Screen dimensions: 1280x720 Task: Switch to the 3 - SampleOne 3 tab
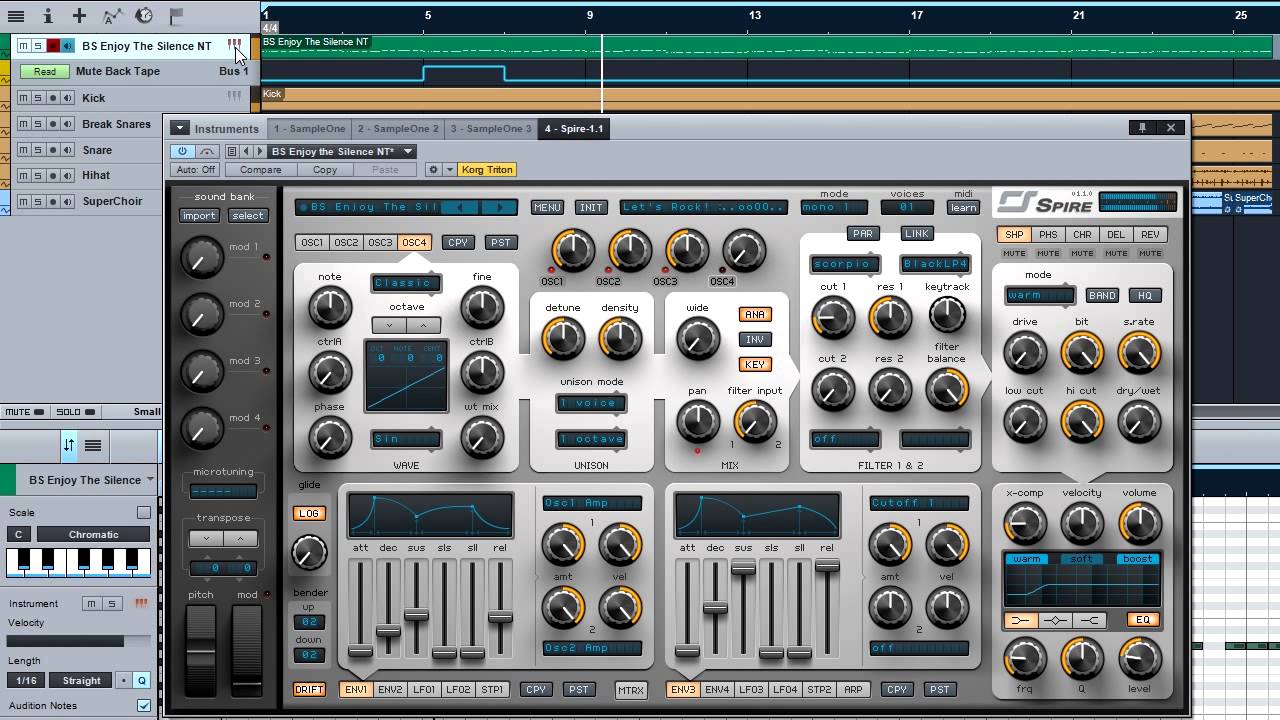(x=490, y=129)
